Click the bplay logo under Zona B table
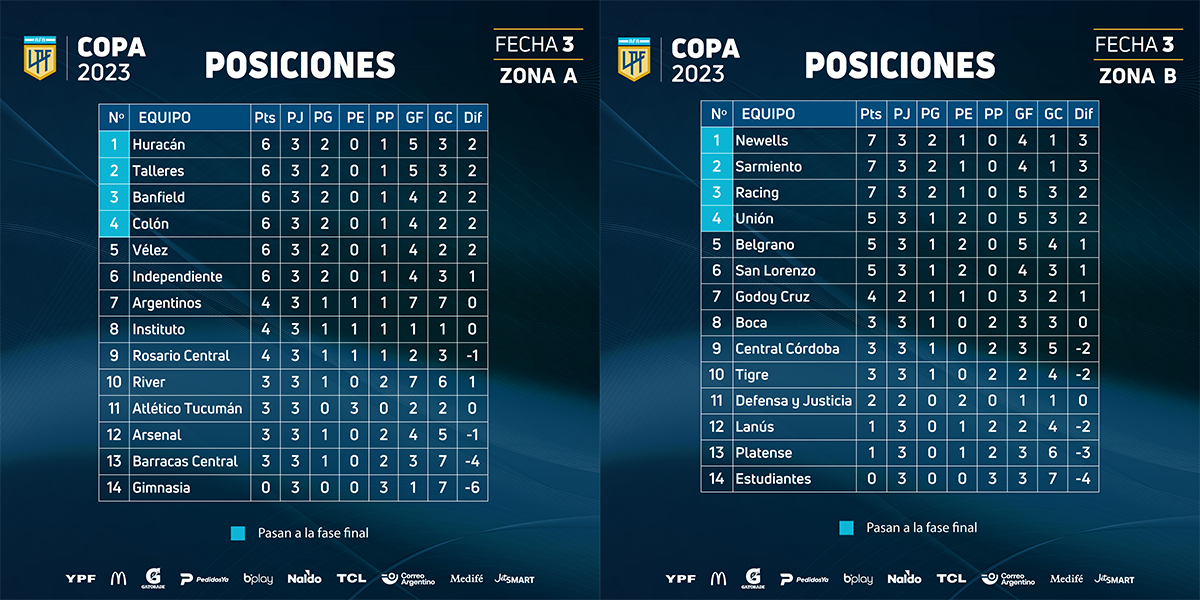Viewport: 1200px width, 600px height. pyautogui.click(x=858, y=579)
